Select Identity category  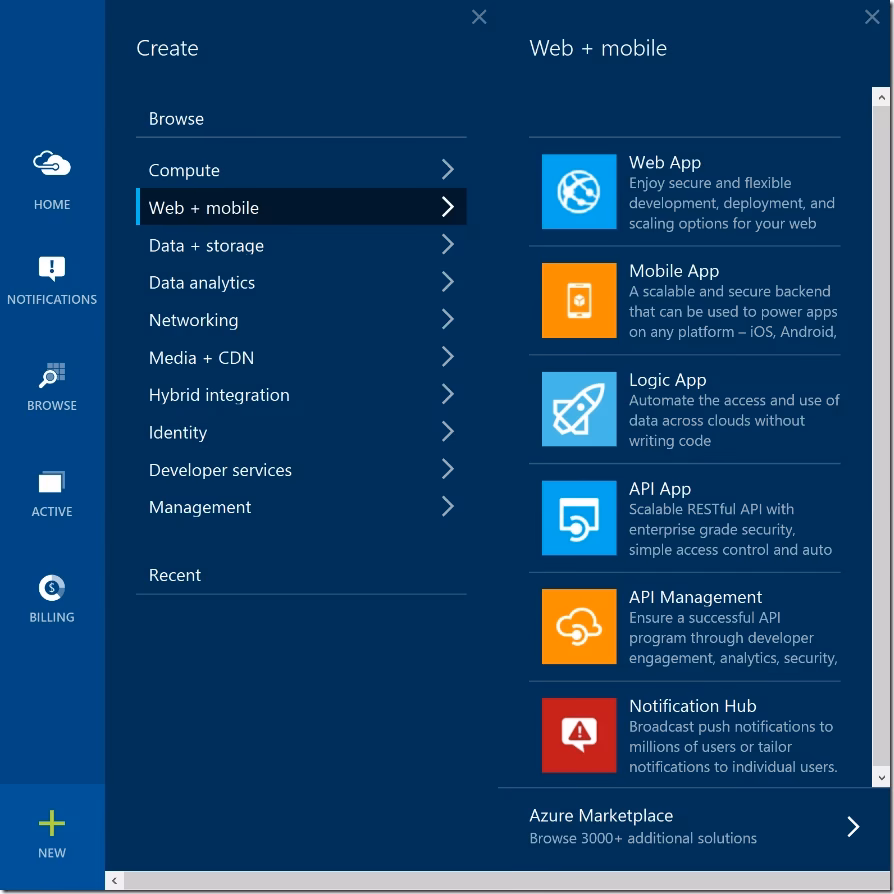[x=301, y=432]
